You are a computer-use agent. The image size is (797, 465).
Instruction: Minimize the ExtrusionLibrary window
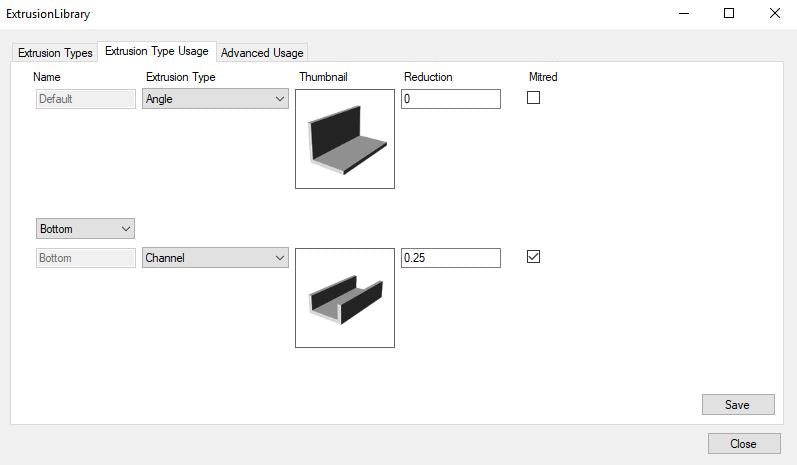click(684, 14)
